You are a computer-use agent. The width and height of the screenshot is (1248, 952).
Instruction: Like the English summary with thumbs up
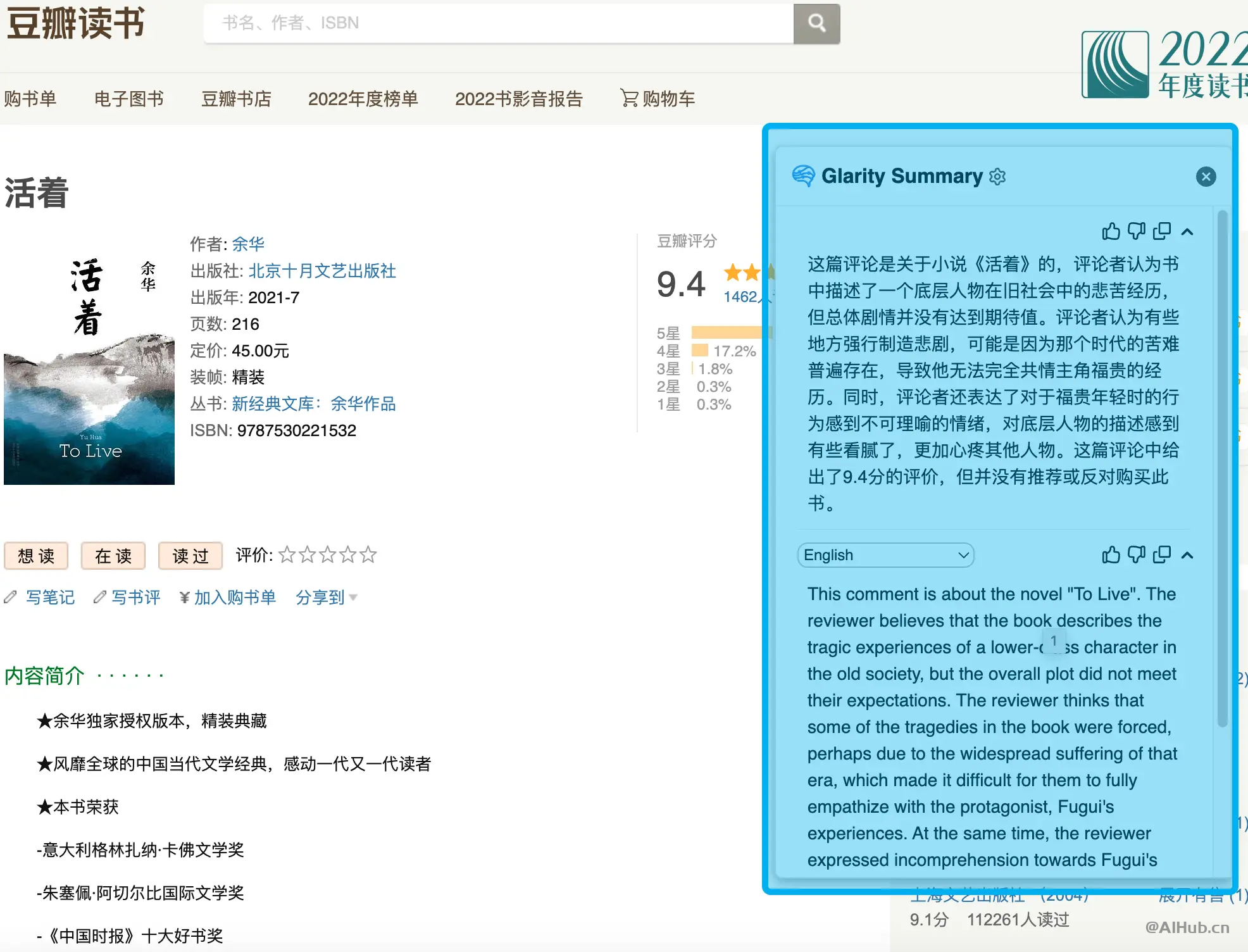click(1111, 555)
